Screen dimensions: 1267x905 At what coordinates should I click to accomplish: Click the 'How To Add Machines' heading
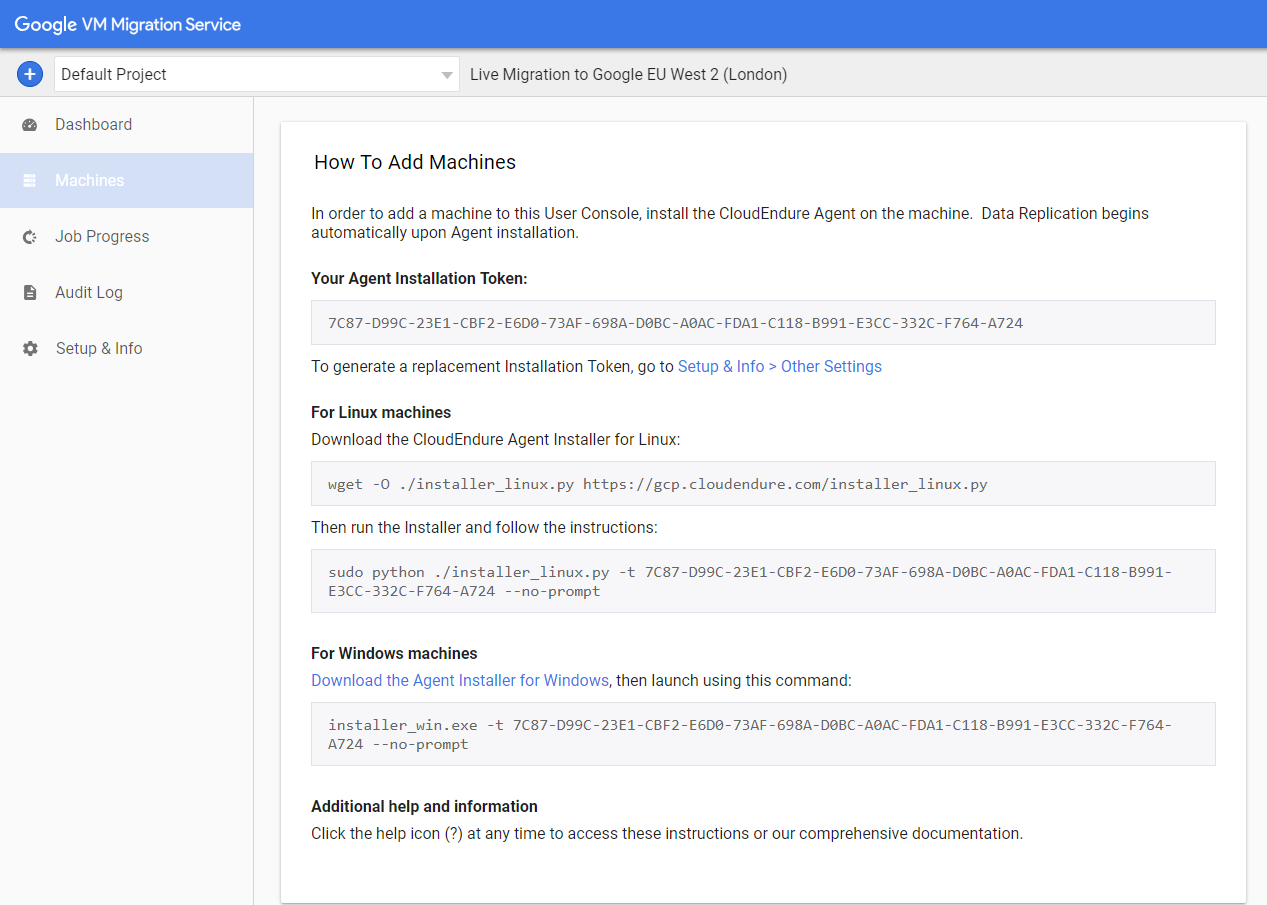pyautogui.click(x=415, y=163)
